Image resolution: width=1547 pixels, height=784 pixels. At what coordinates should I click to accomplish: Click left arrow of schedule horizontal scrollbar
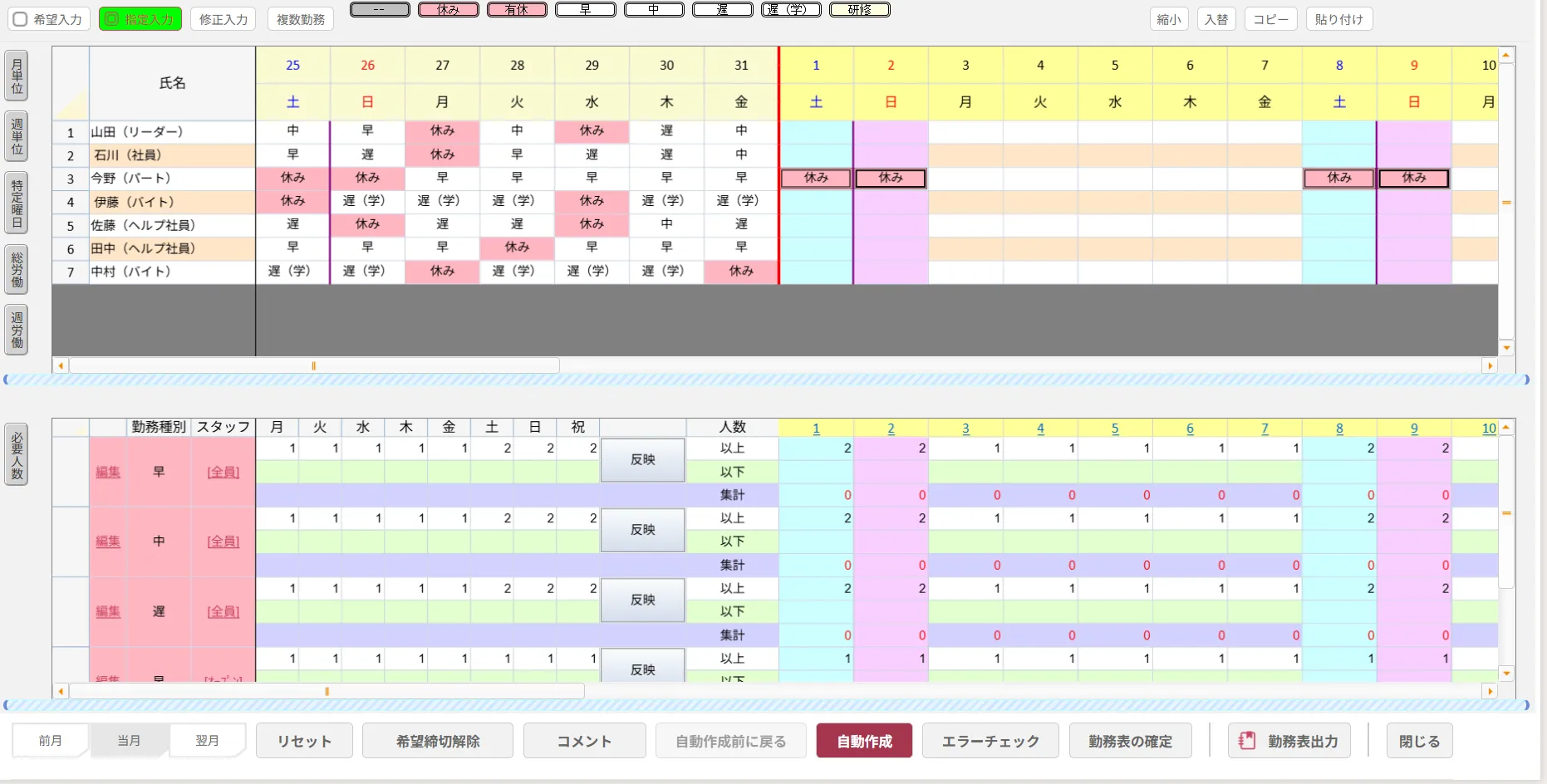(x=60, y=365)
